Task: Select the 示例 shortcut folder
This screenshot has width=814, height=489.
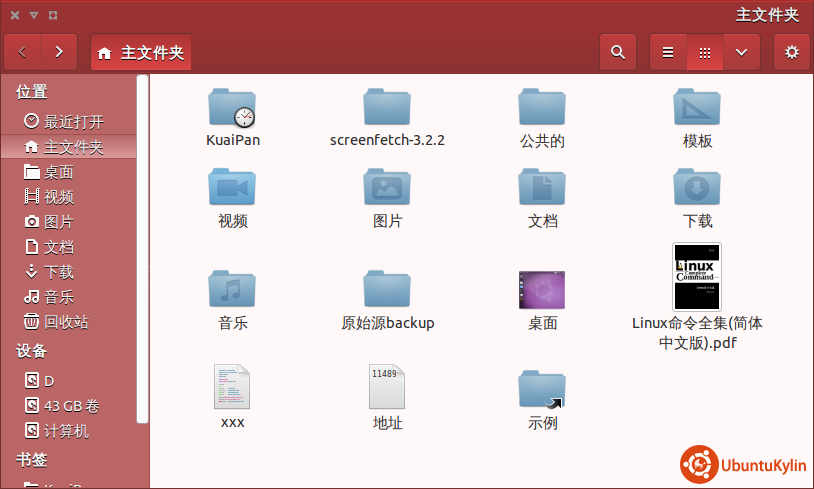Action: pos(542,388)
